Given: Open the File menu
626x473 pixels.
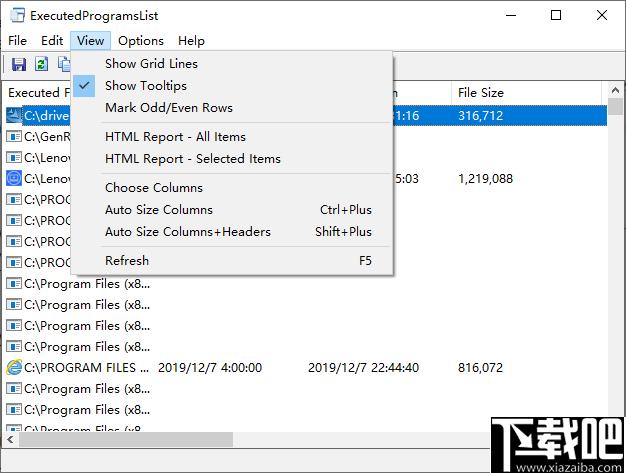Looking at the screenshot, I should (18, 41).
